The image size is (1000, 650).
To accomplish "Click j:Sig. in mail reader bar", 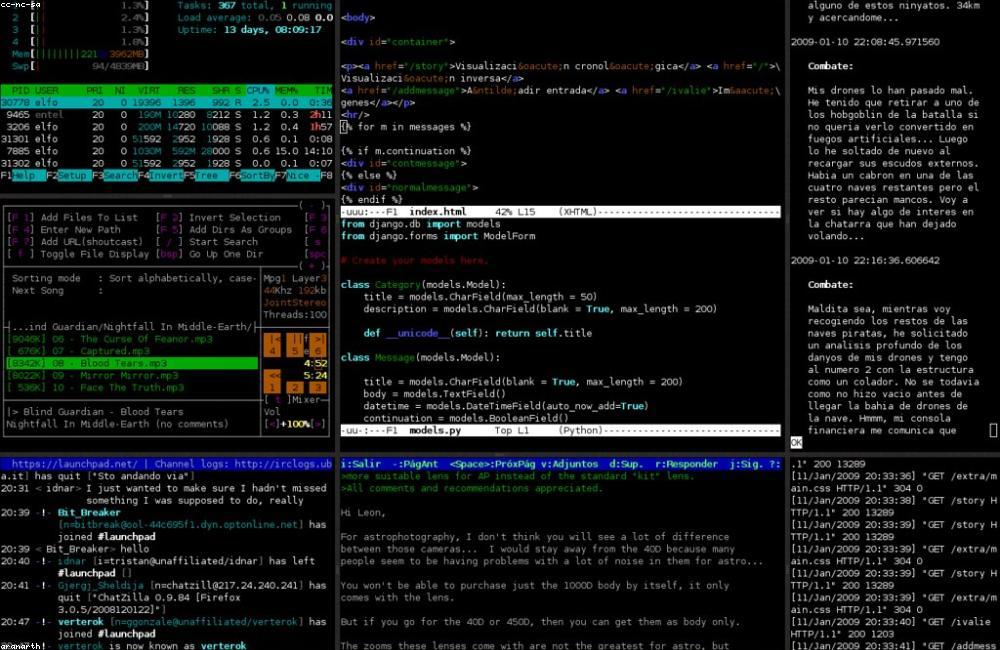I will click(747, 464).
